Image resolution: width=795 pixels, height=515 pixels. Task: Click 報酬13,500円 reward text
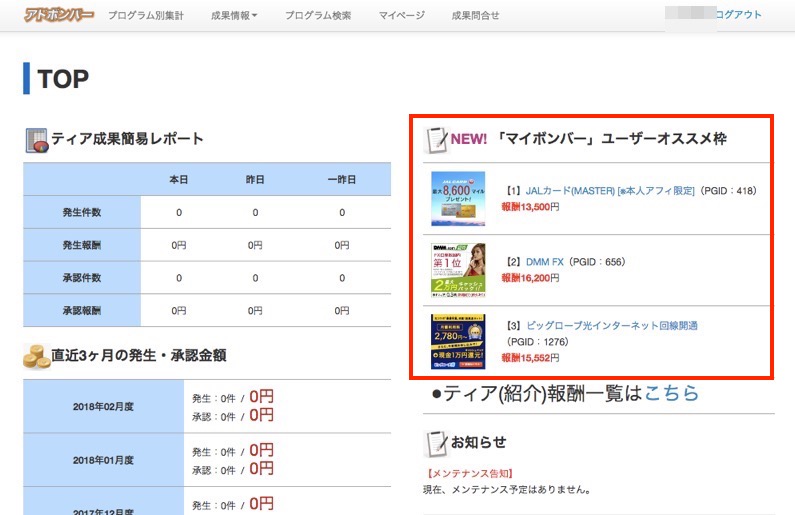click(530, 207)
